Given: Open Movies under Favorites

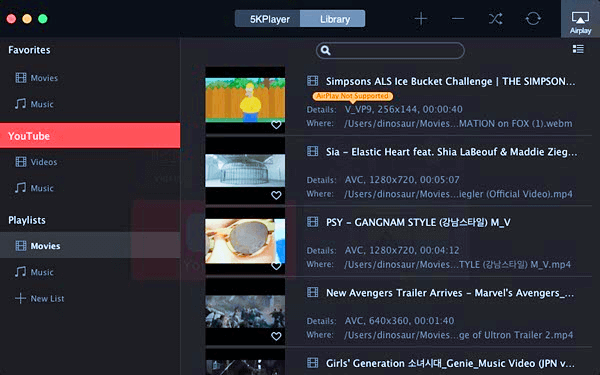Looking at the screenshot, I should pyautogui.click(x=37, y=78).
